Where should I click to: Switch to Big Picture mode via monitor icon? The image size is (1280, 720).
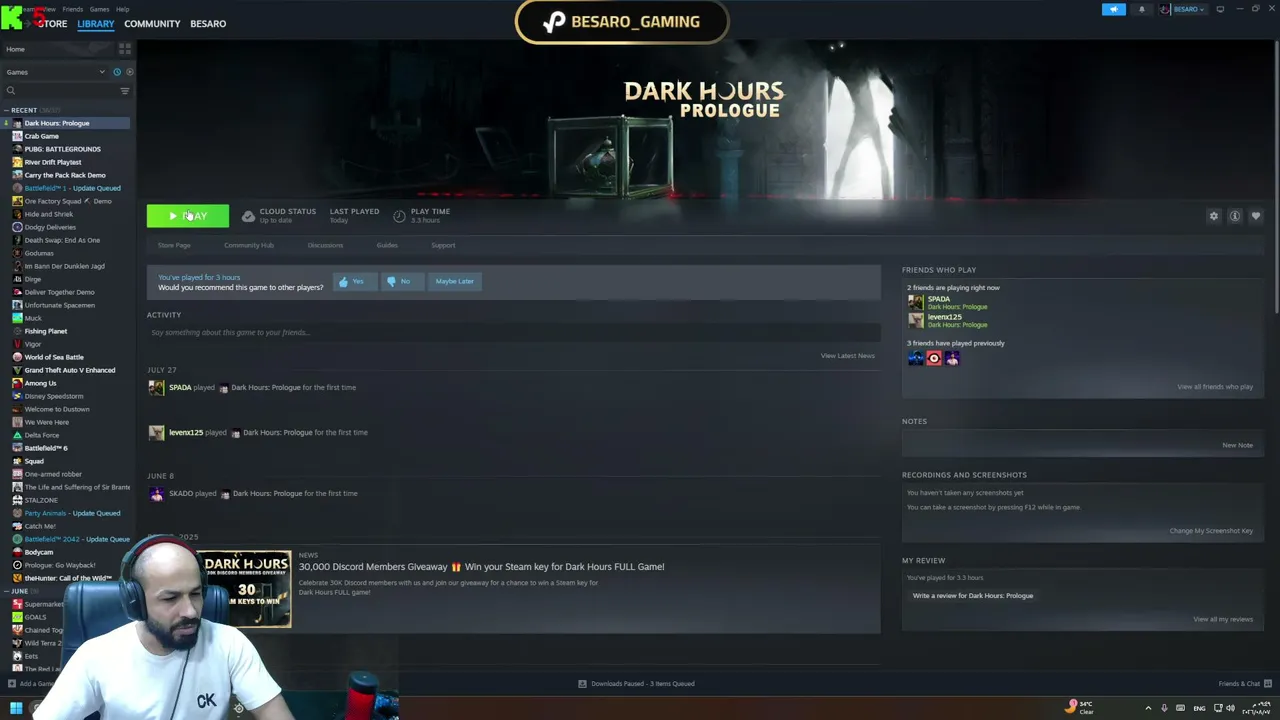click(x=1220, y=9)
